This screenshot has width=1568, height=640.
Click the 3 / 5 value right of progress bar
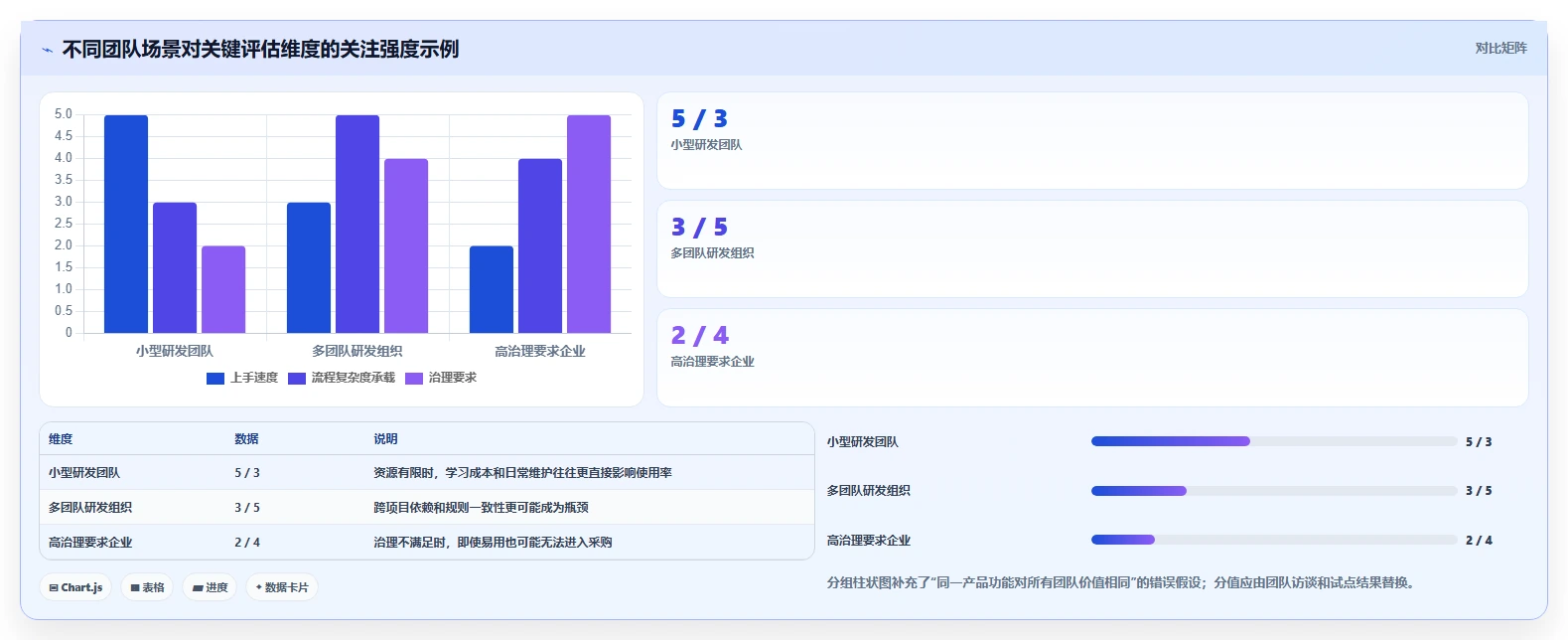(1479, 491)
